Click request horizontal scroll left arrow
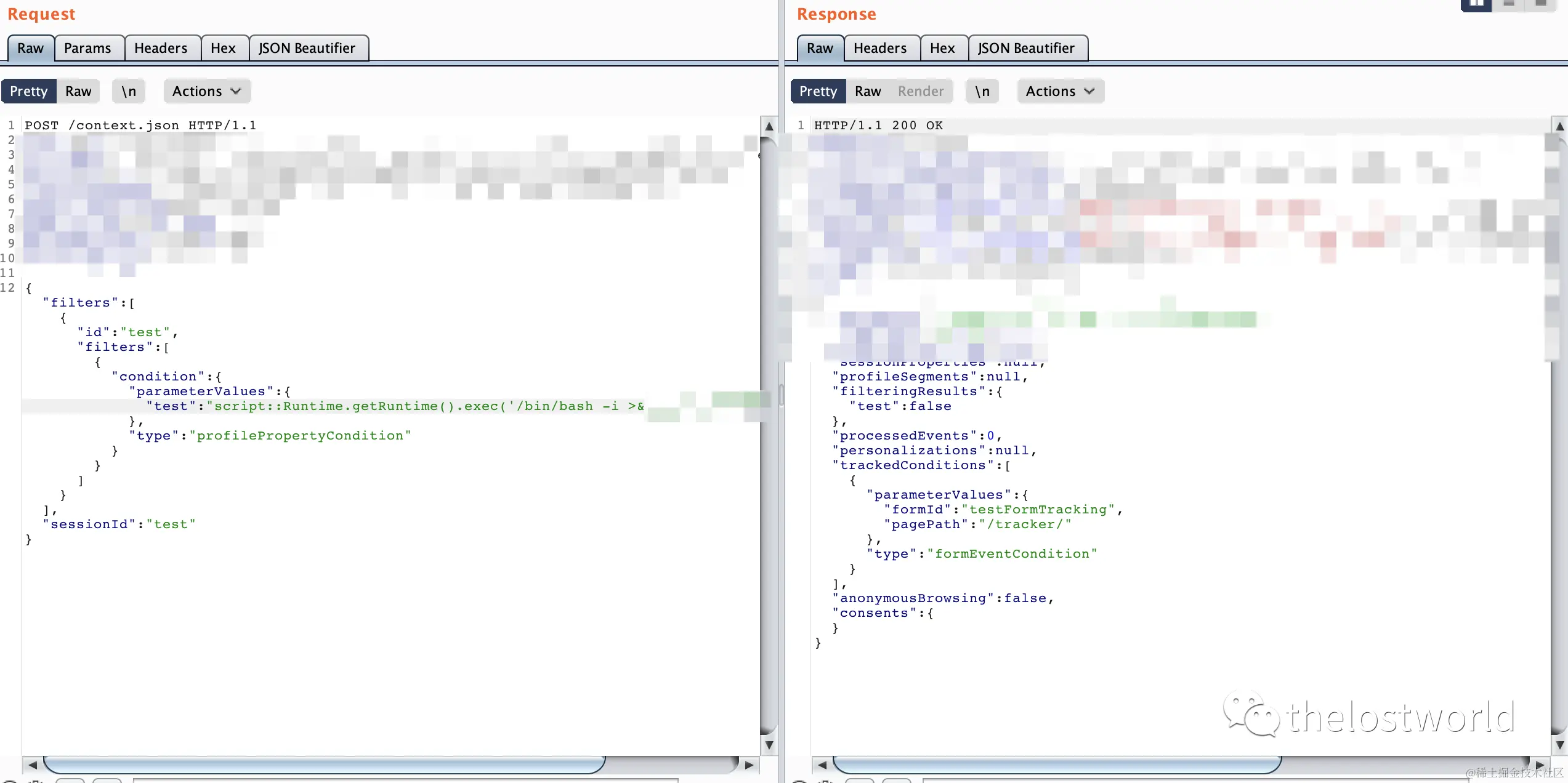This screenshot has width=1568, height=783. tap(33, 765)
